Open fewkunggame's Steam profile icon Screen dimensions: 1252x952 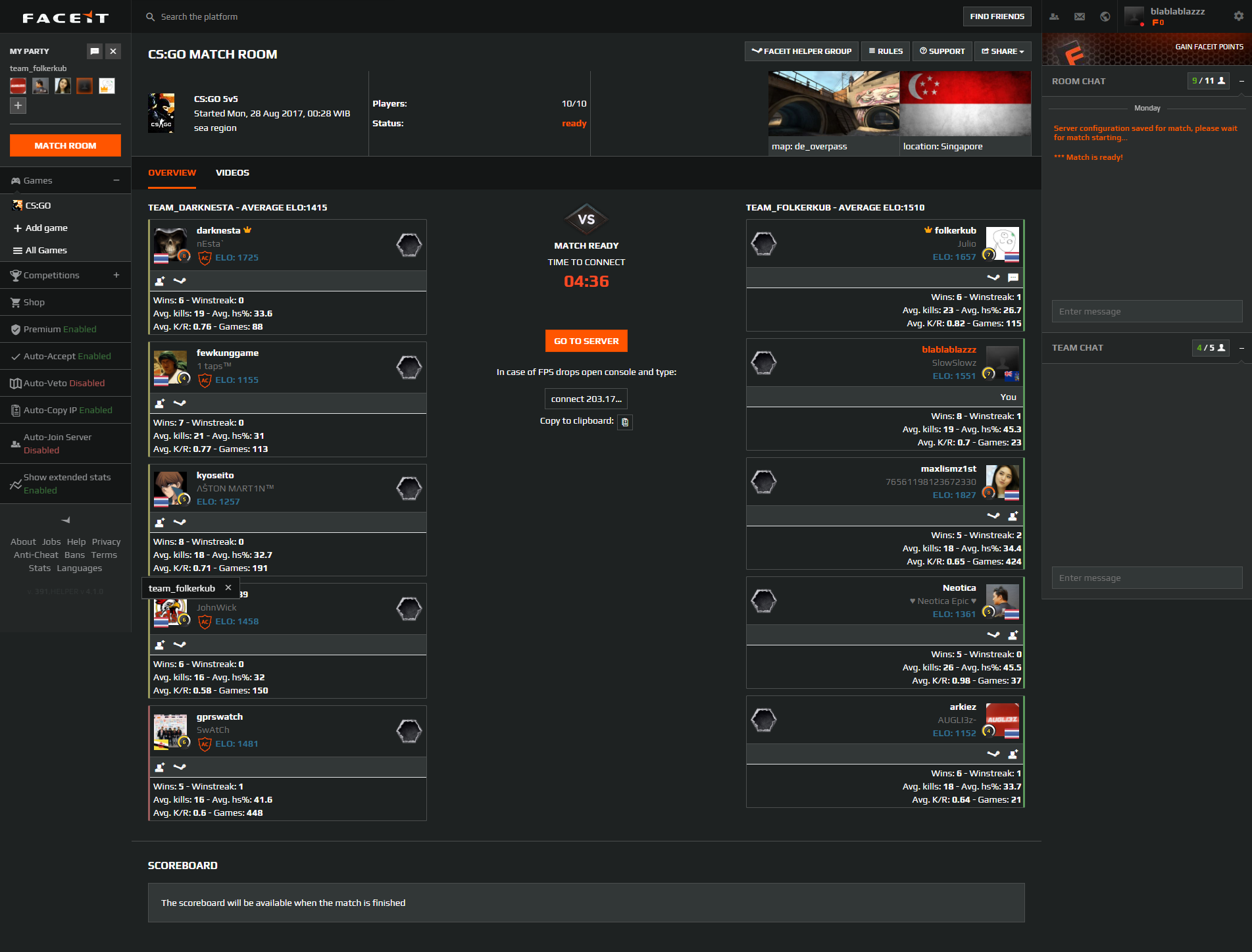[180, 403]
